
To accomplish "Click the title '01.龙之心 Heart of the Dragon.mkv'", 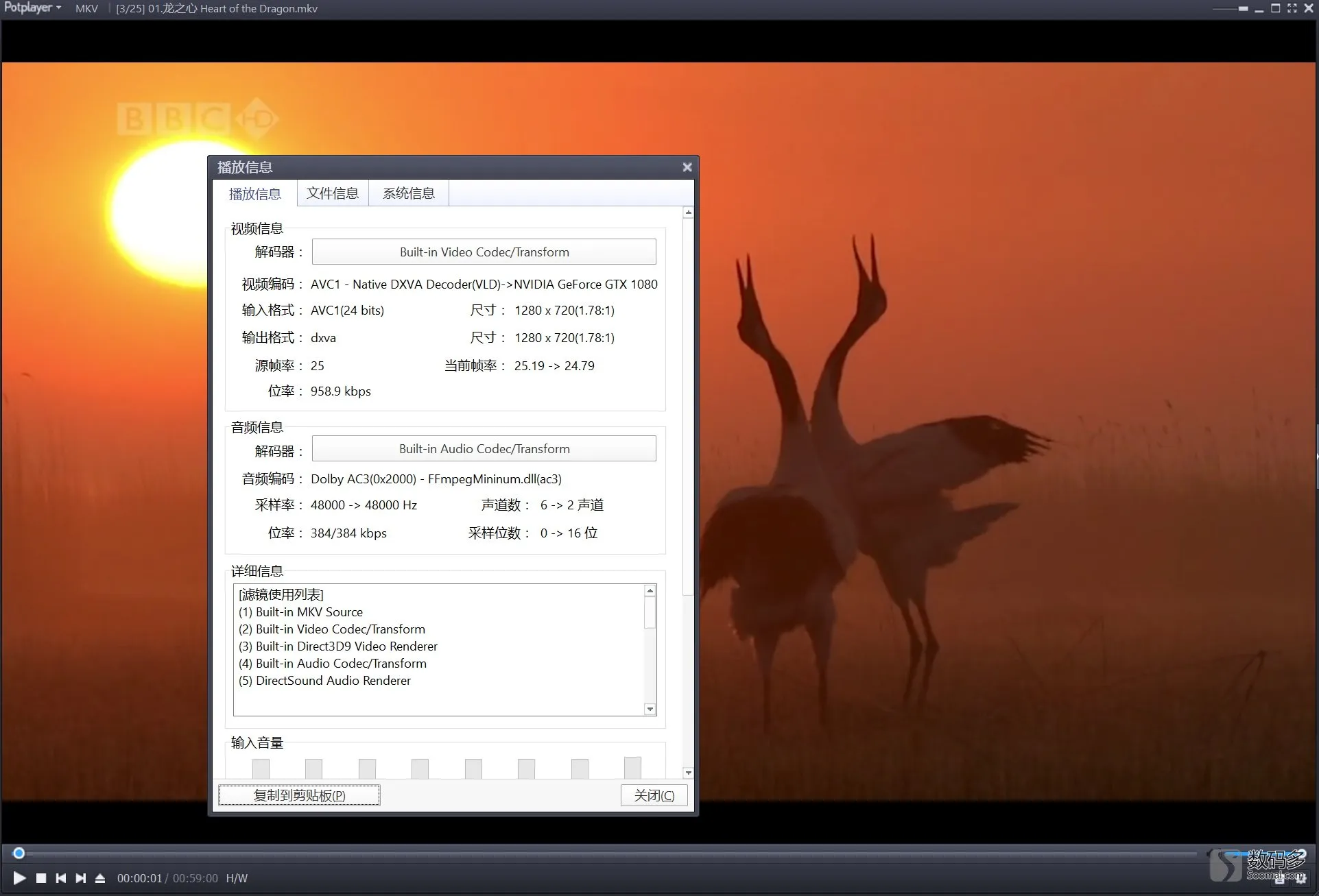I will [233, 8].
